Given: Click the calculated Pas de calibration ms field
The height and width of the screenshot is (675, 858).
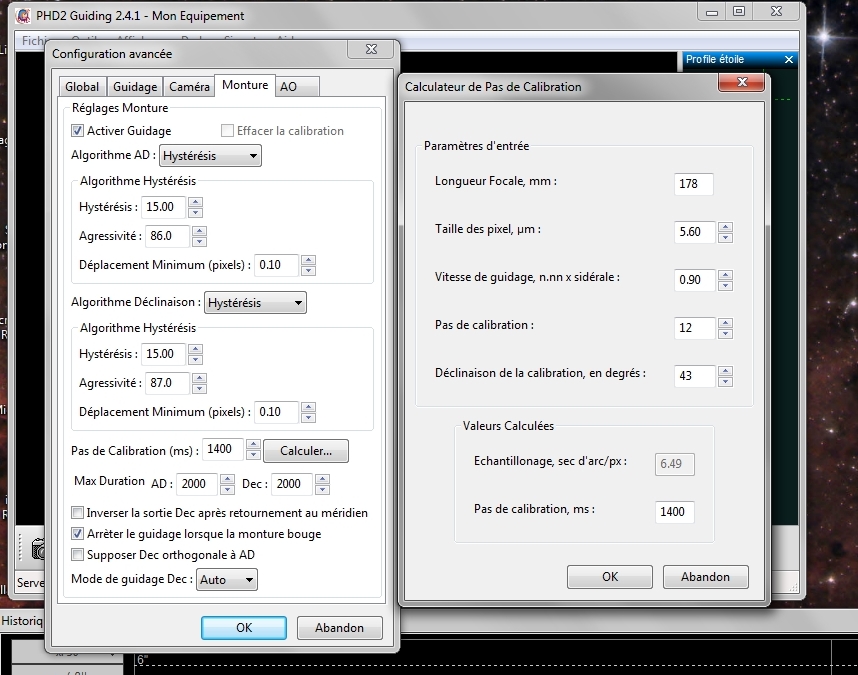Looking at the screenshot, I should (x=675, y=512).
